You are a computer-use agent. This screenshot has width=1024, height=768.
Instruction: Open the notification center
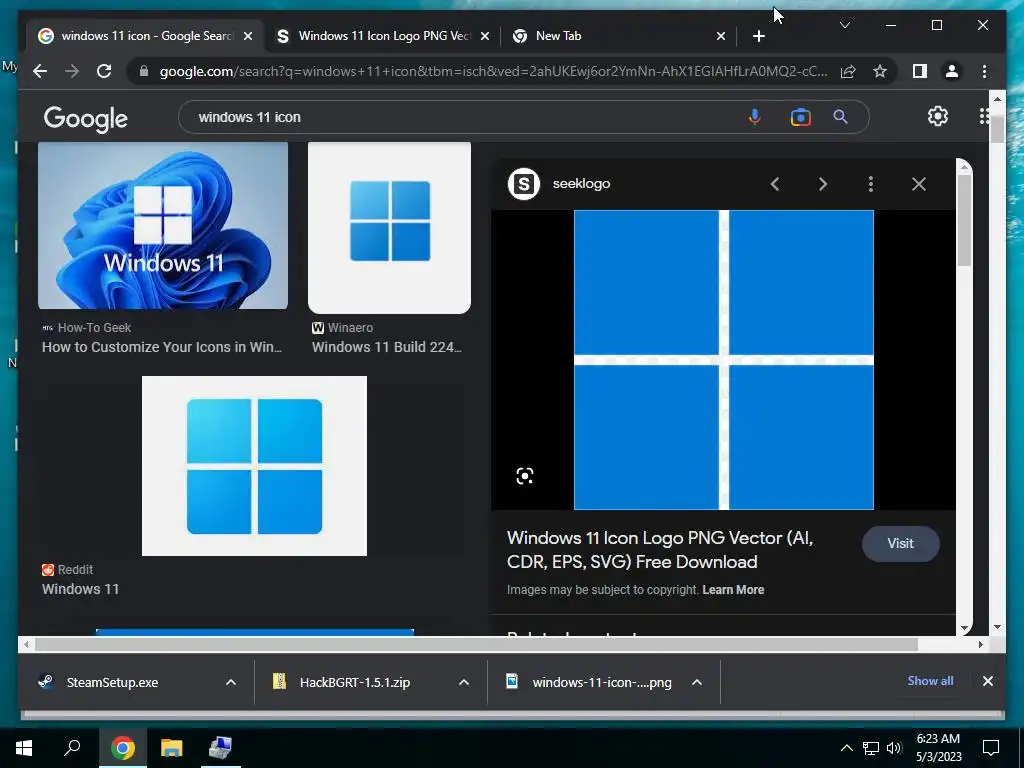[x=991, y=748]
